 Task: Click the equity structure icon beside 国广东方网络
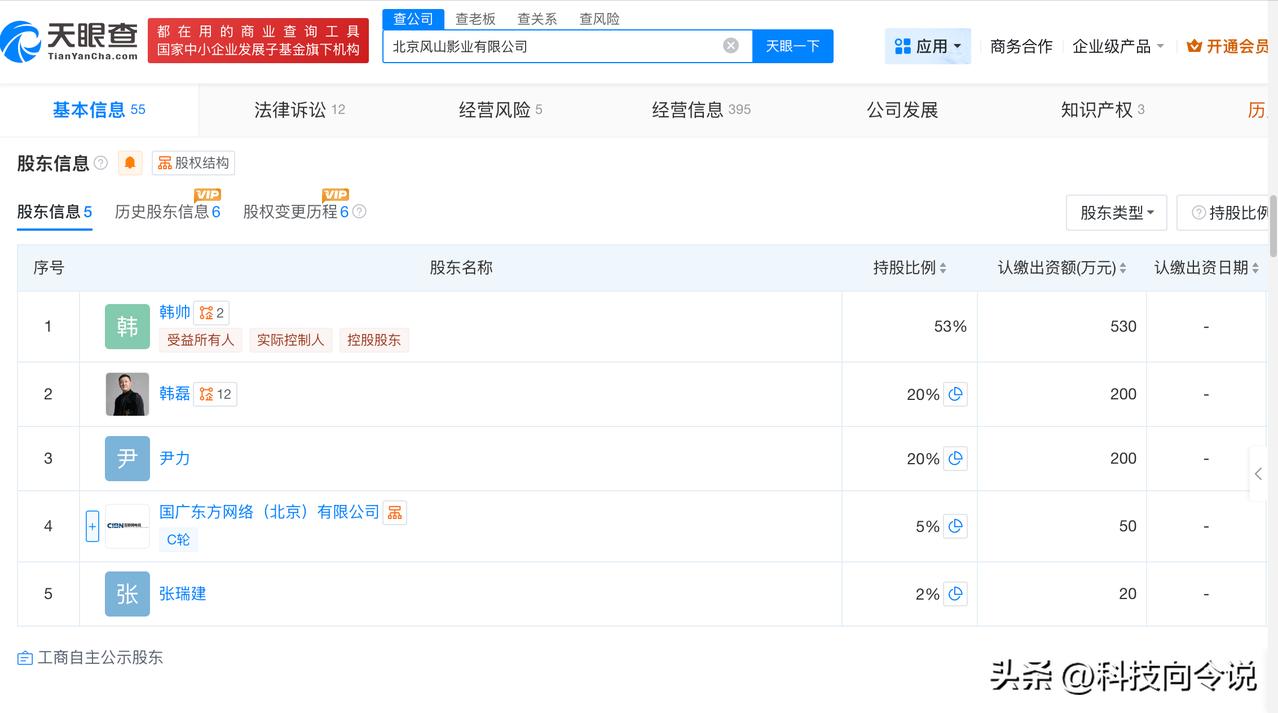pos(395,513)
